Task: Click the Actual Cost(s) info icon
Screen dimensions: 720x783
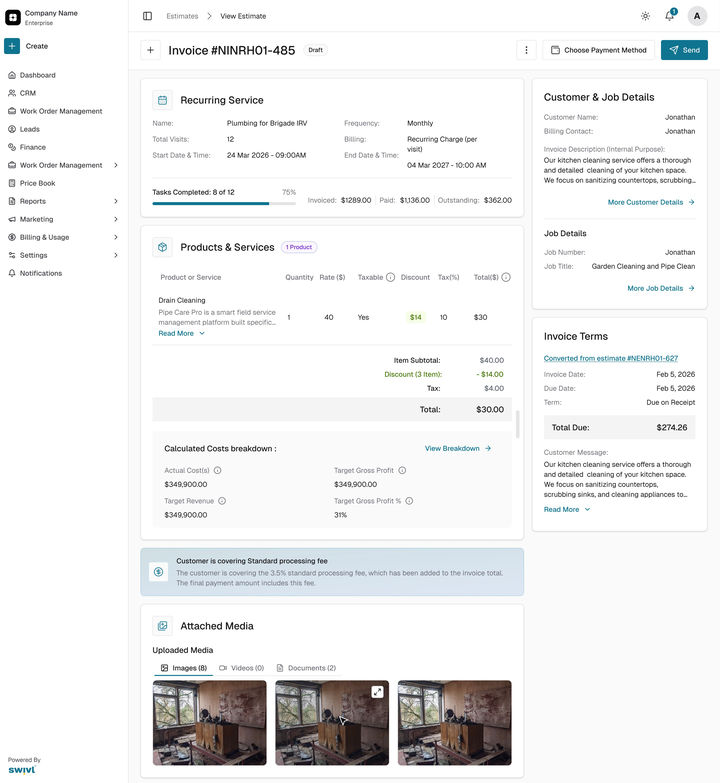Action: (x=218, y=470)
